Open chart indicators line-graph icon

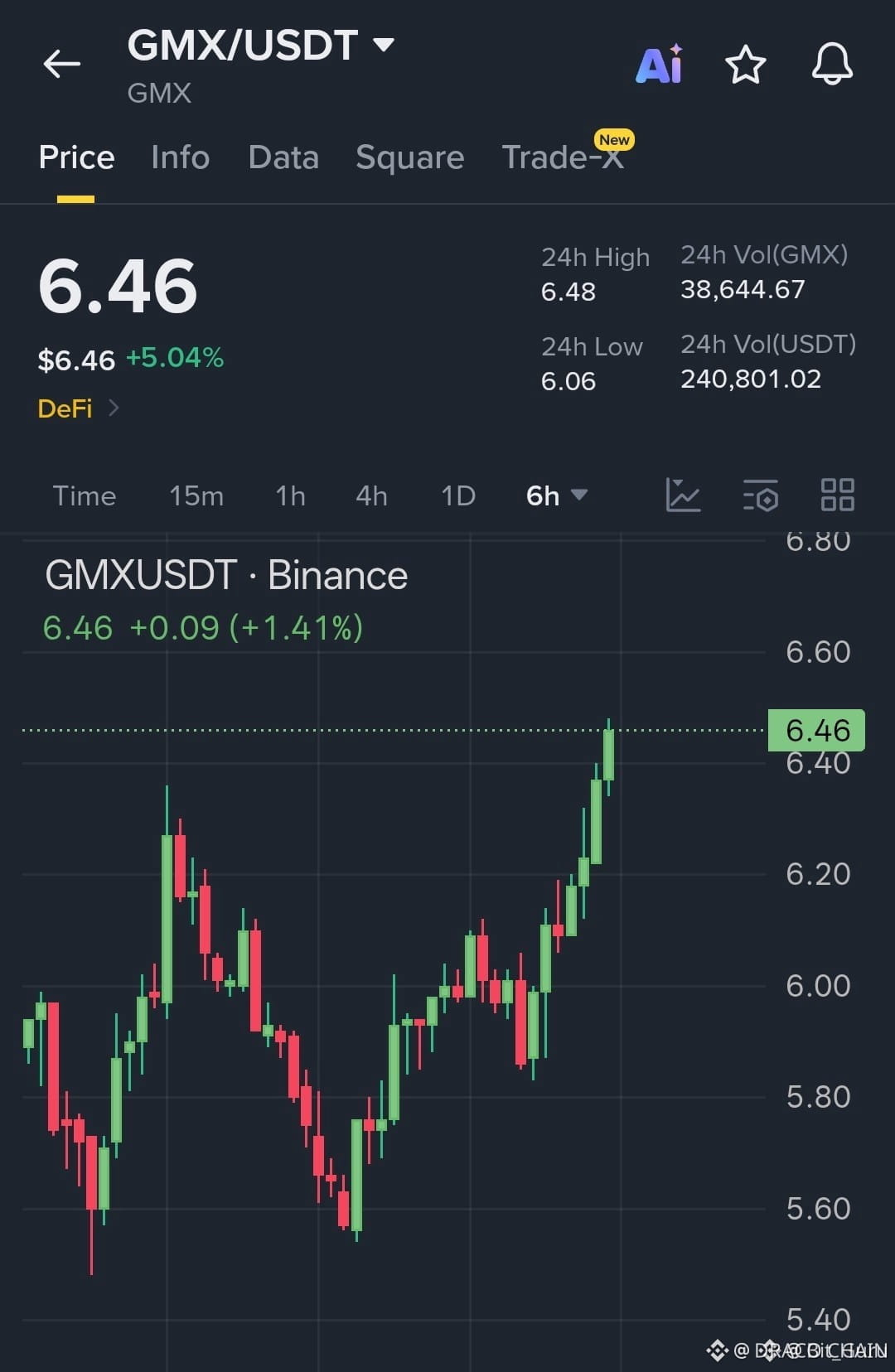(683, 495)
